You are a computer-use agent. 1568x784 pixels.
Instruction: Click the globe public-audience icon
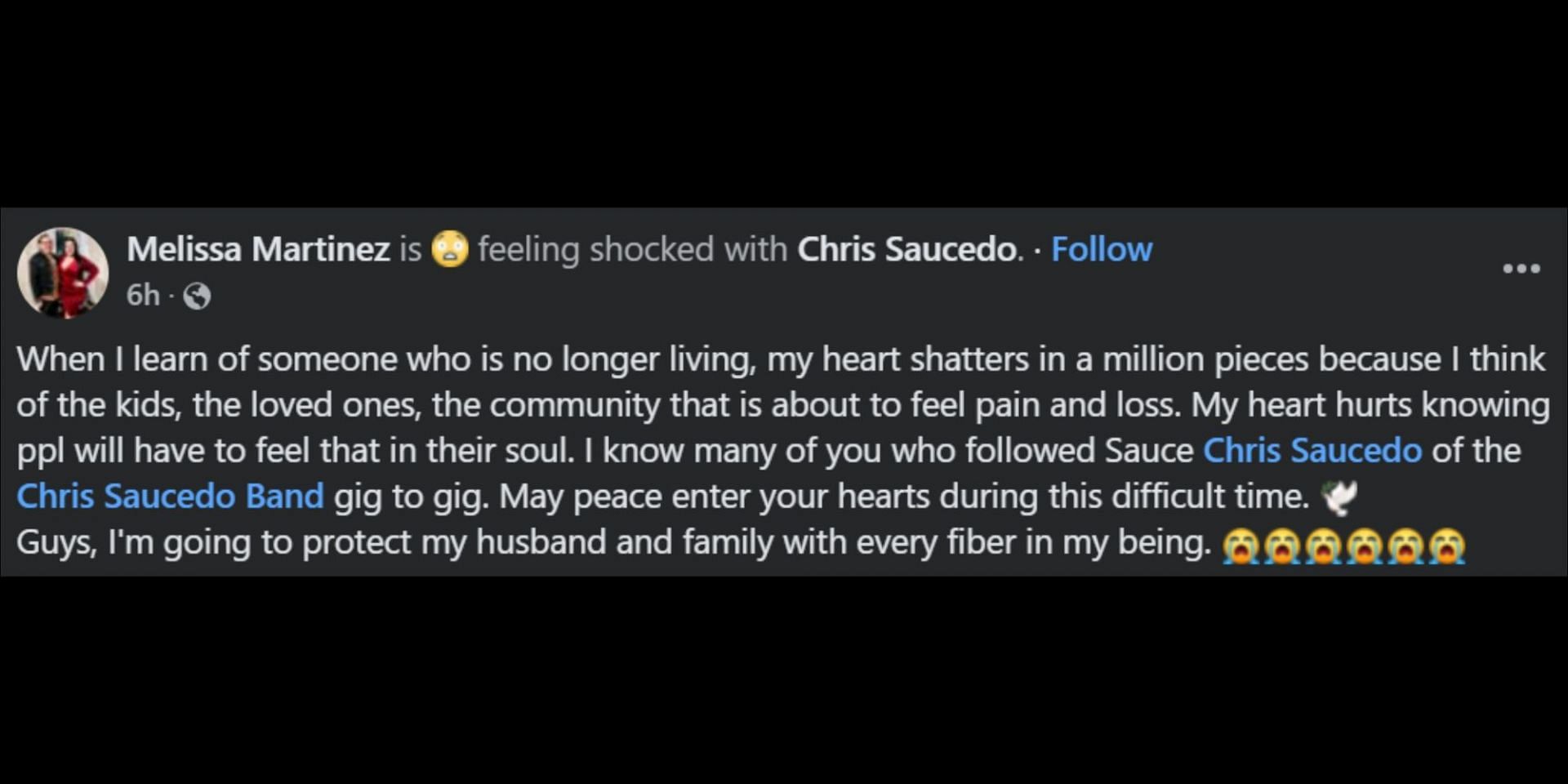[x=197, y=296]
